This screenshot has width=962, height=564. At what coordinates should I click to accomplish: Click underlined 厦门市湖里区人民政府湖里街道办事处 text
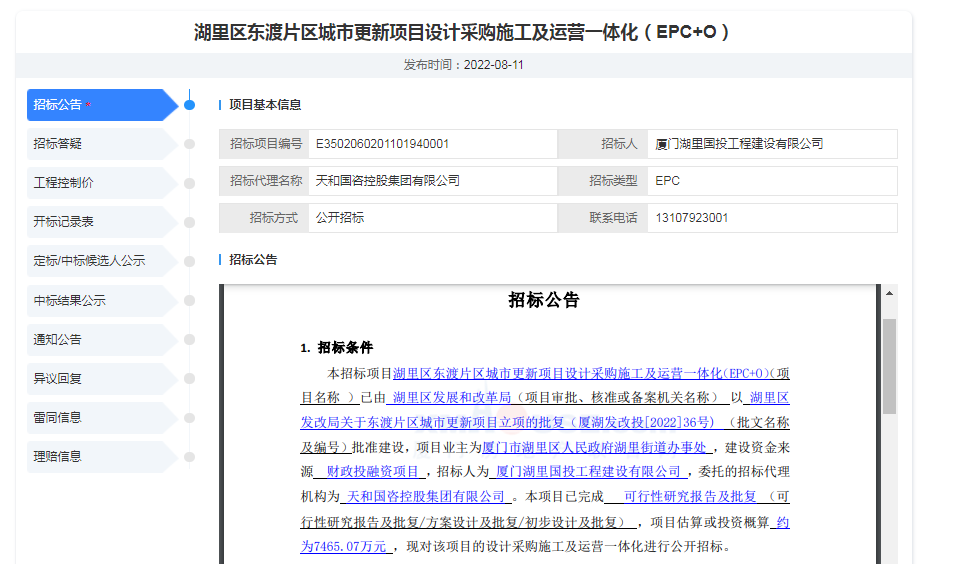(594, 447)
